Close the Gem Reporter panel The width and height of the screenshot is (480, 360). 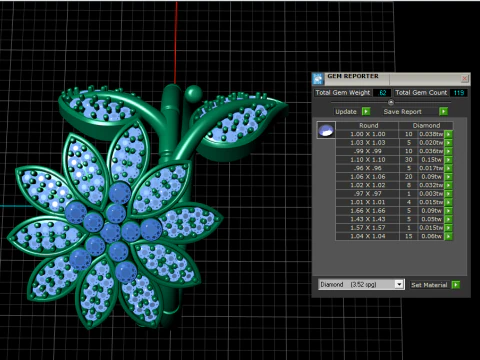coord(465,79)
